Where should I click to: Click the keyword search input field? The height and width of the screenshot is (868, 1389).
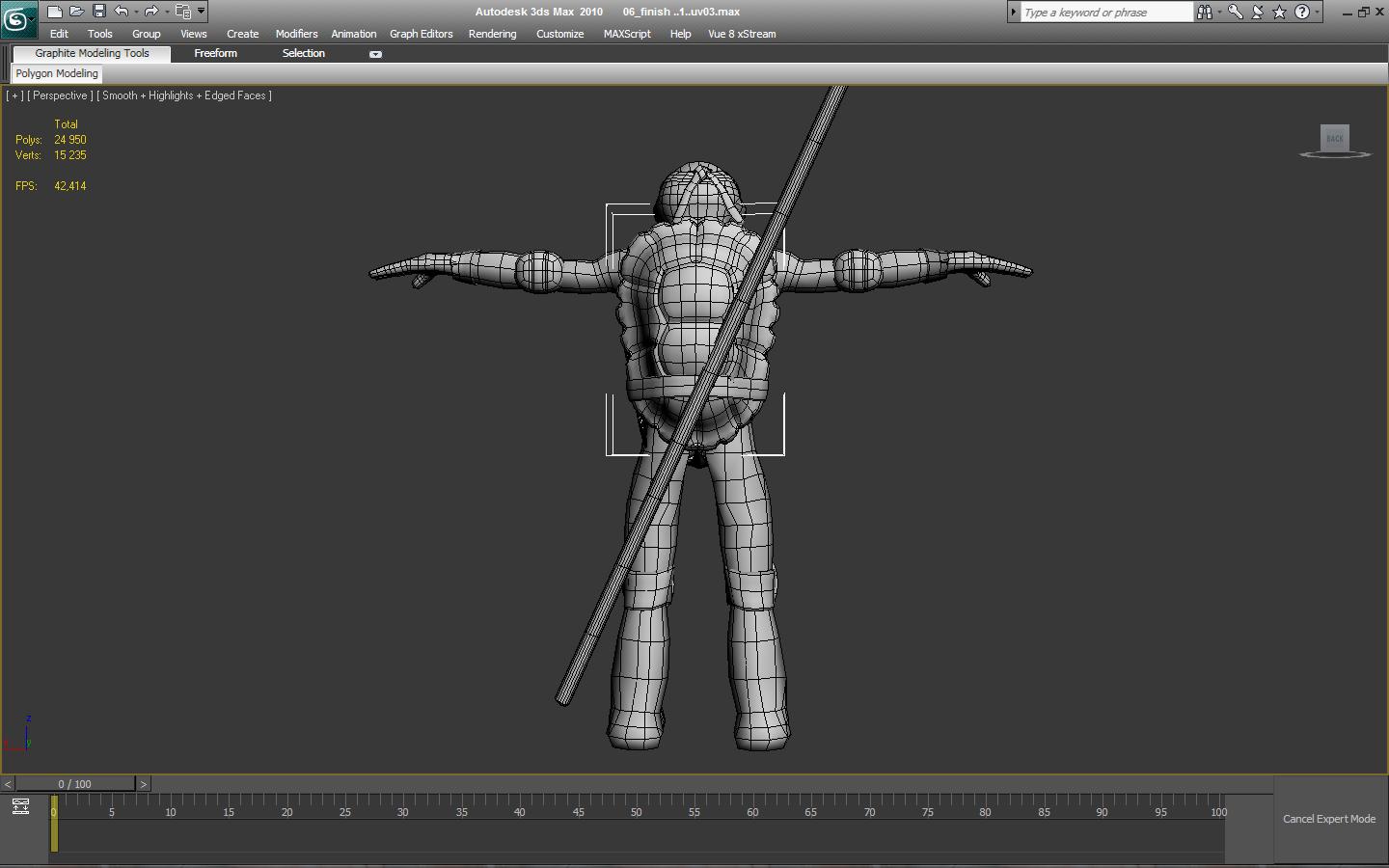point(1106,12)
